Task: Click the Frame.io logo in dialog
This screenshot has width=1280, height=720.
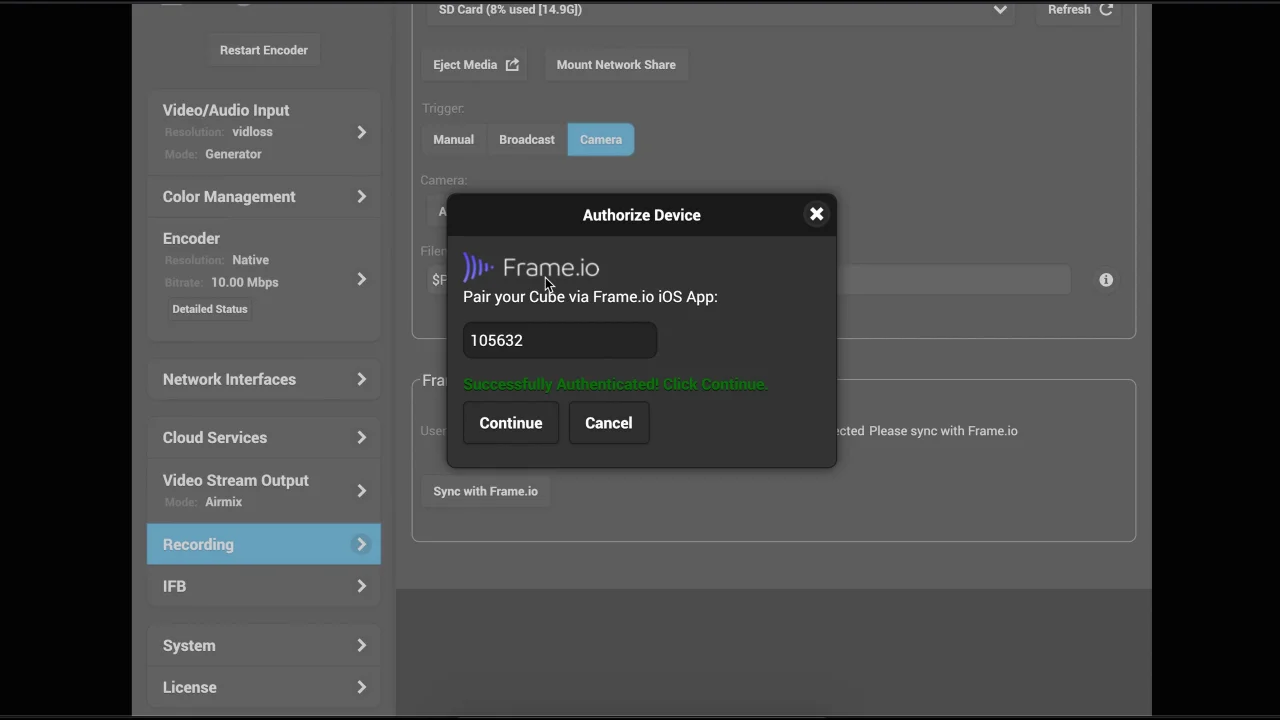Action: 531,267
